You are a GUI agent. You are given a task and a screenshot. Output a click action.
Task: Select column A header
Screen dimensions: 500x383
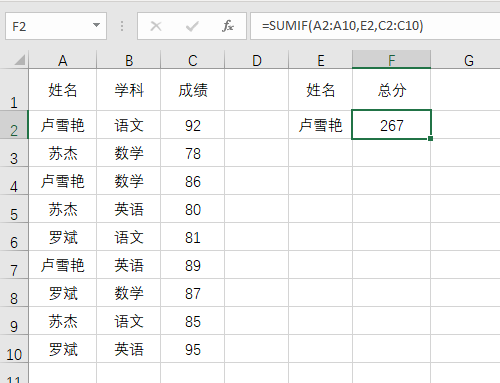pyautogui.click(x=63, y=60)
